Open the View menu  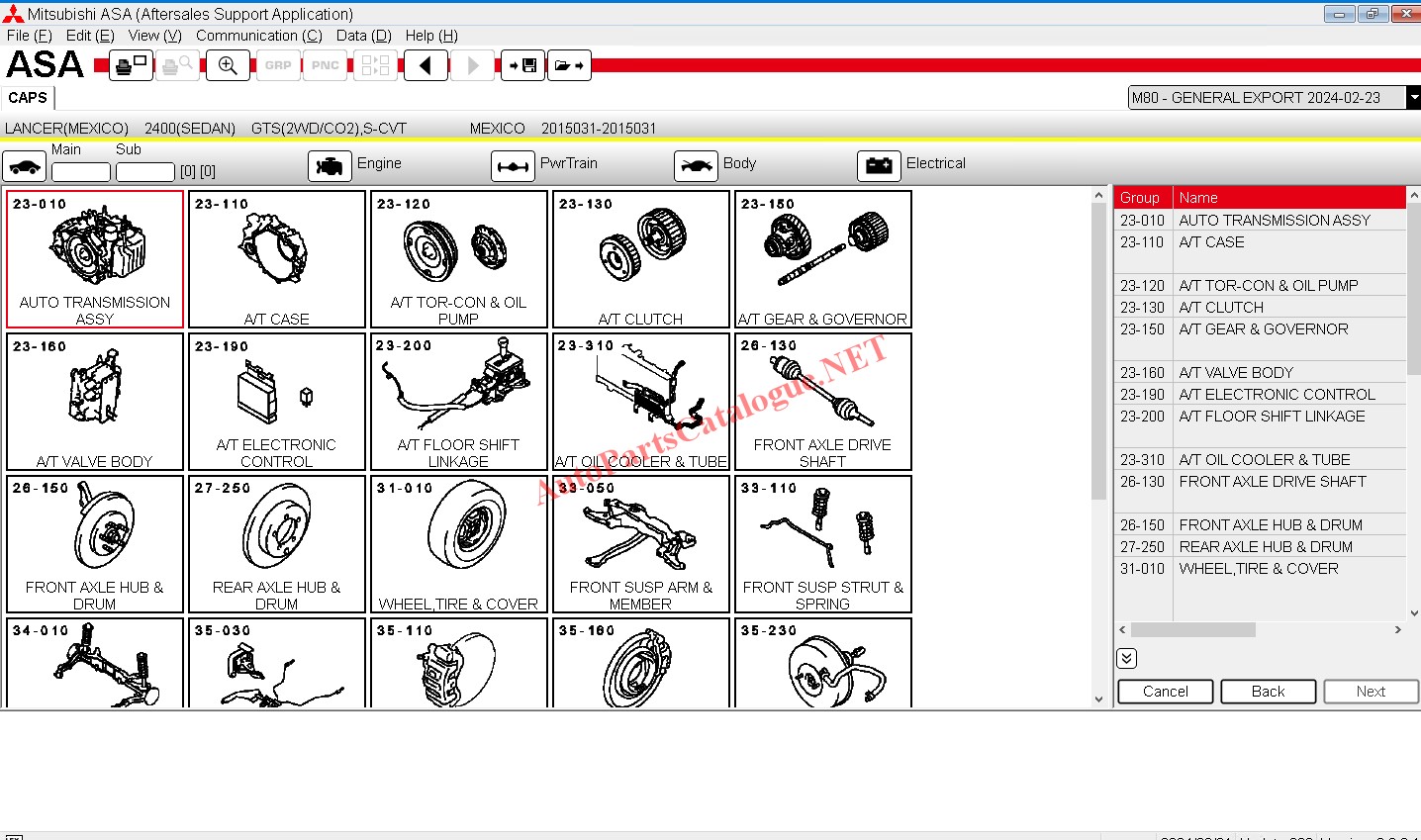[x=155, y=36]
